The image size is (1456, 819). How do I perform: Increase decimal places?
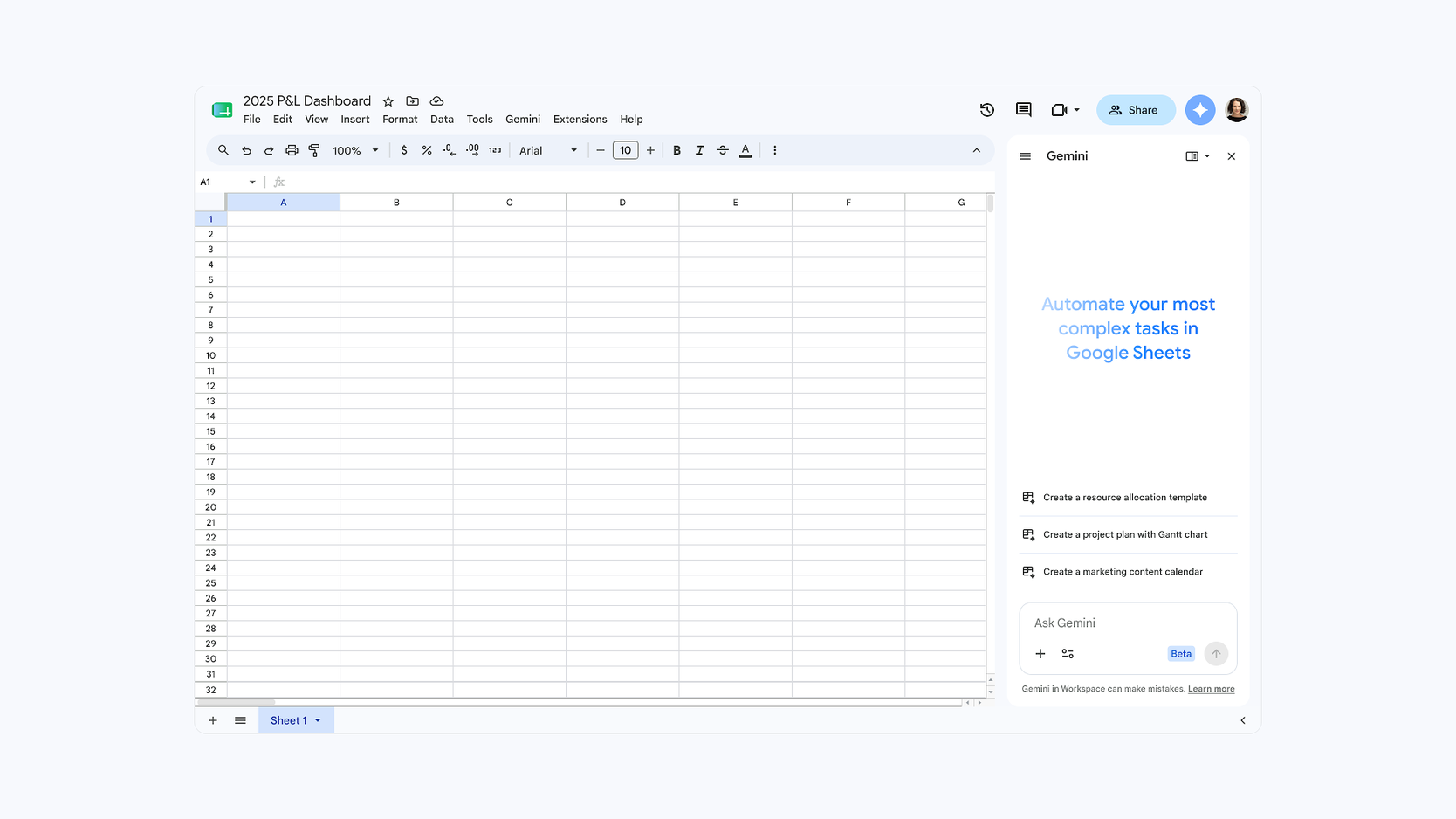(x=472, y=150)
